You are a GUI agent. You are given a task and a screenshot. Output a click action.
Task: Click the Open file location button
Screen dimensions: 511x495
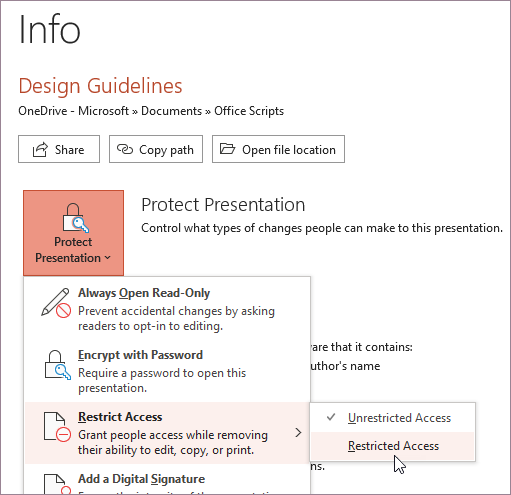coord(278,149)
